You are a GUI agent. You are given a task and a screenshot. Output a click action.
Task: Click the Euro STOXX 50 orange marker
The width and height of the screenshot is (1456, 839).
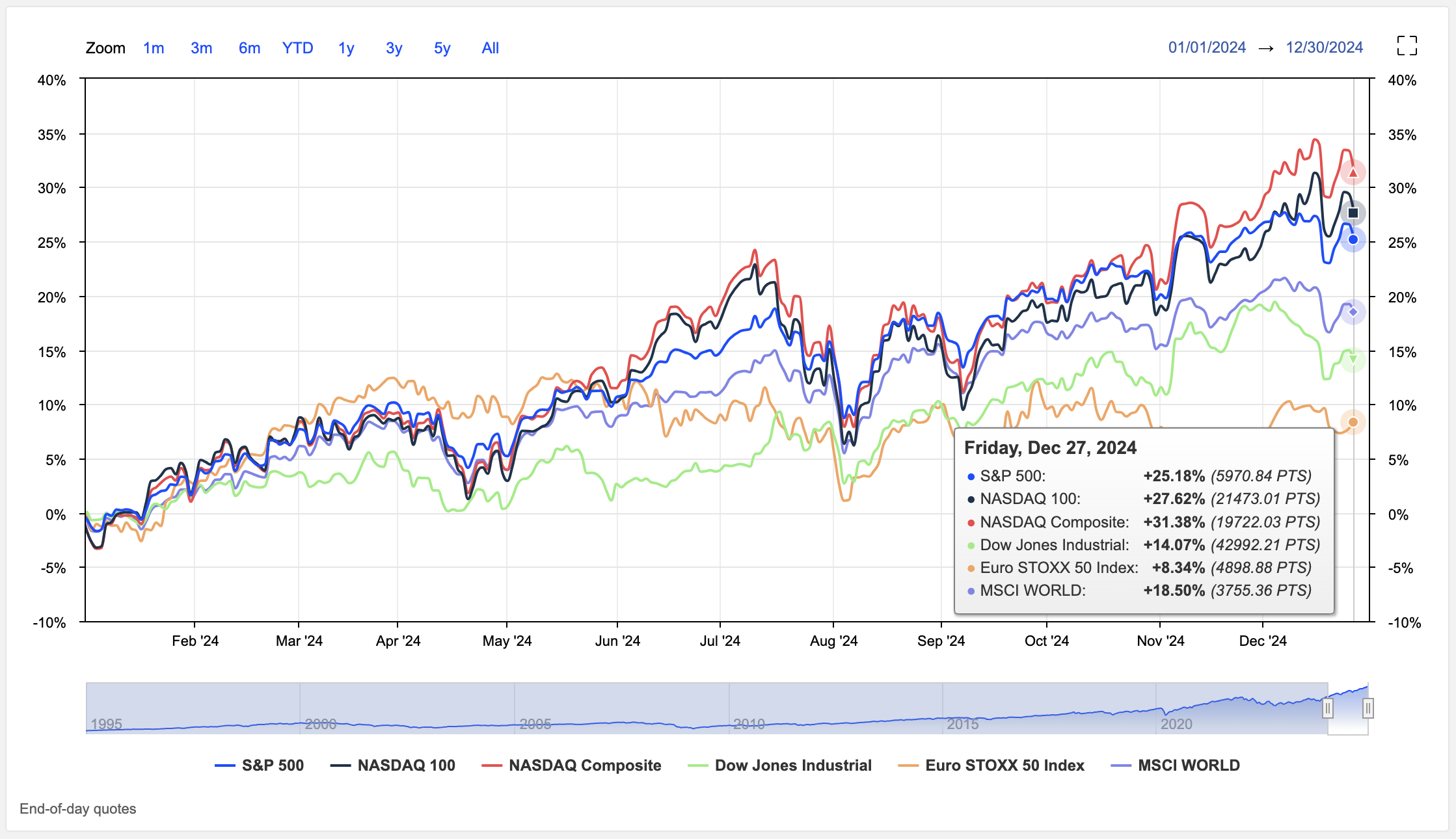coord(1353,422)
